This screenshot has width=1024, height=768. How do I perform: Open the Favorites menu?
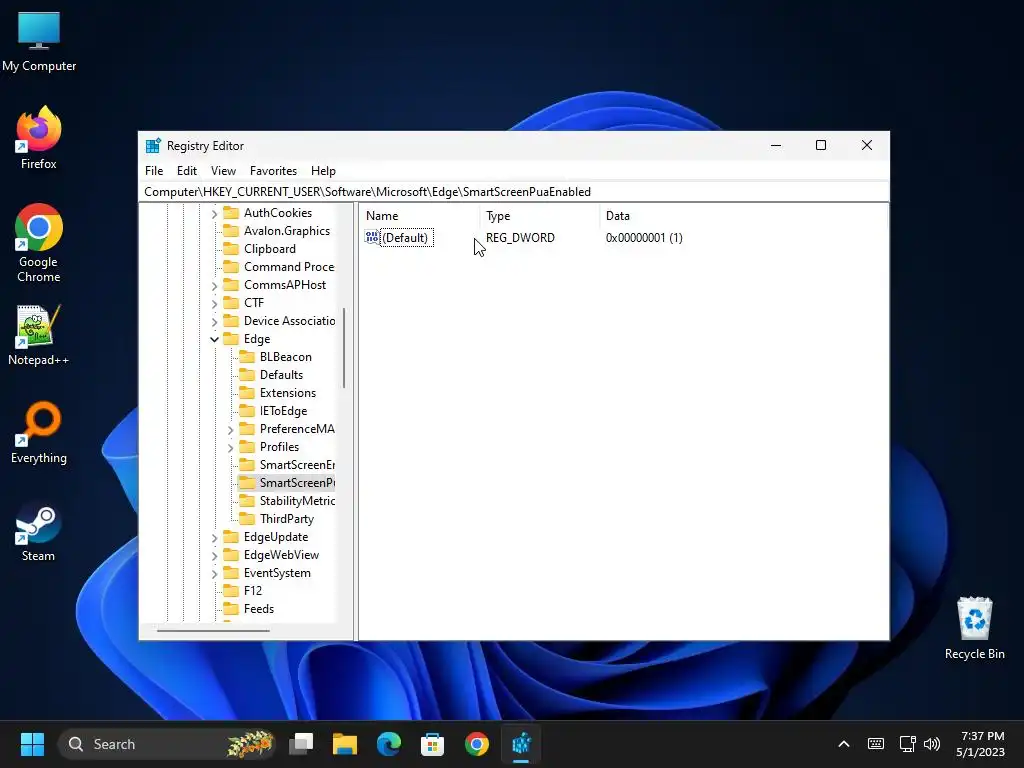(273, 171)
